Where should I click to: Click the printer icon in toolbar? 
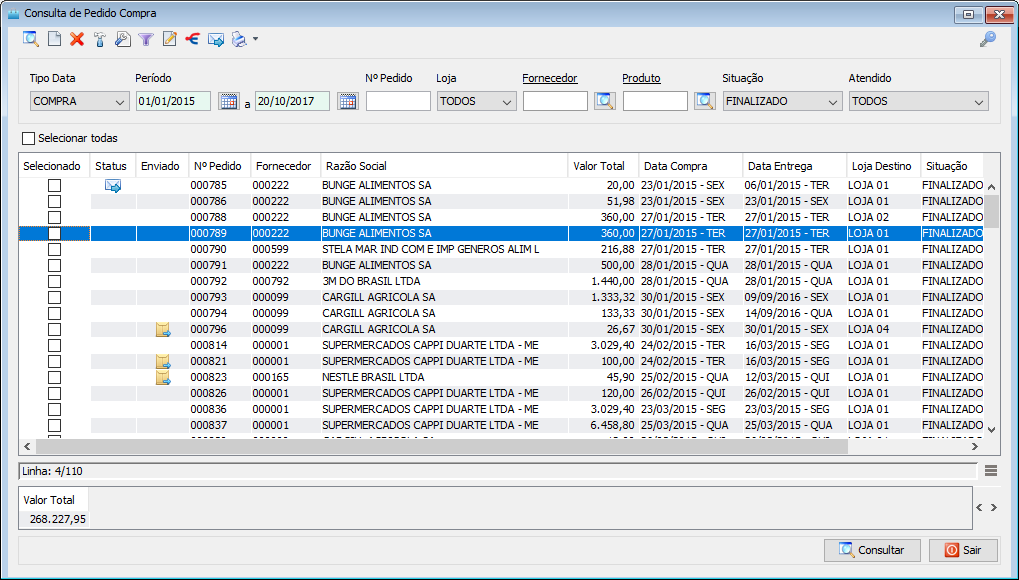[x=238, y=39]
